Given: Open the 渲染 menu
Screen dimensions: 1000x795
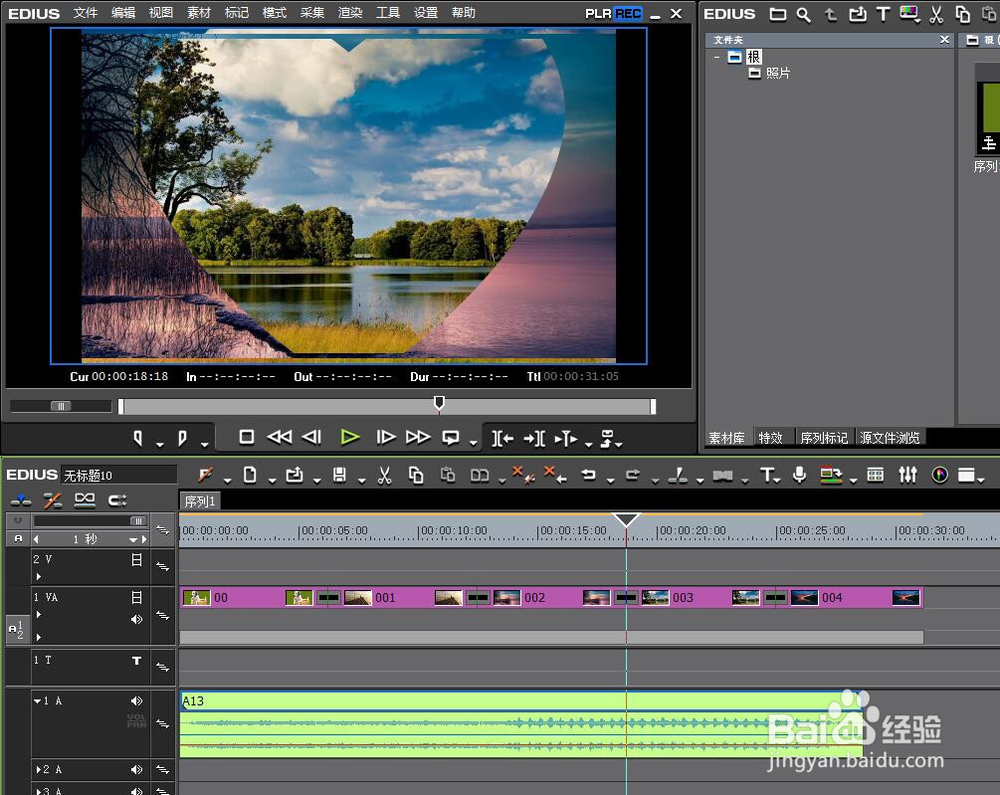Looking at the screenshot, I should (349, 13).
